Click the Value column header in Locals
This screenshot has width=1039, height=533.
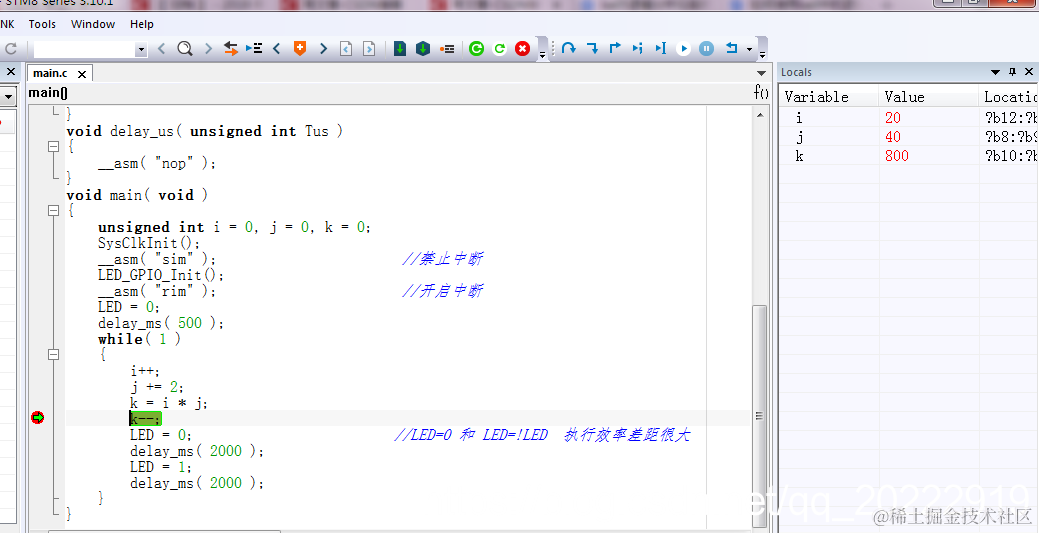pyautogui.click(x=928, y=97)
